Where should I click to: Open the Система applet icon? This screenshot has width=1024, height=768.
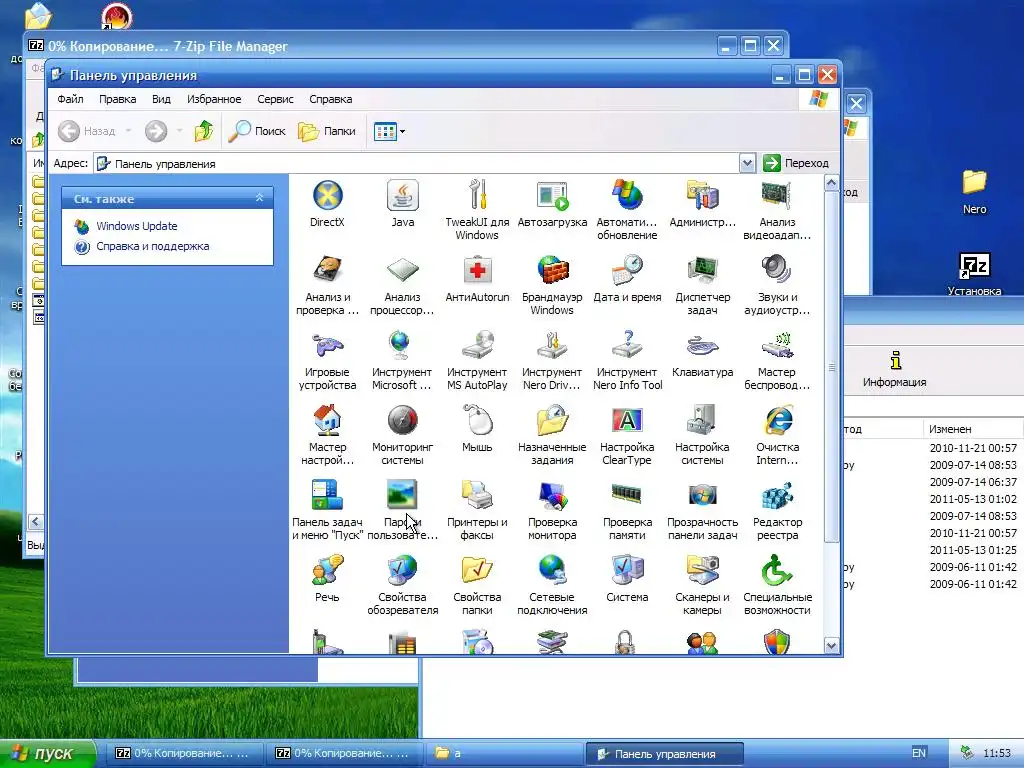627,571
